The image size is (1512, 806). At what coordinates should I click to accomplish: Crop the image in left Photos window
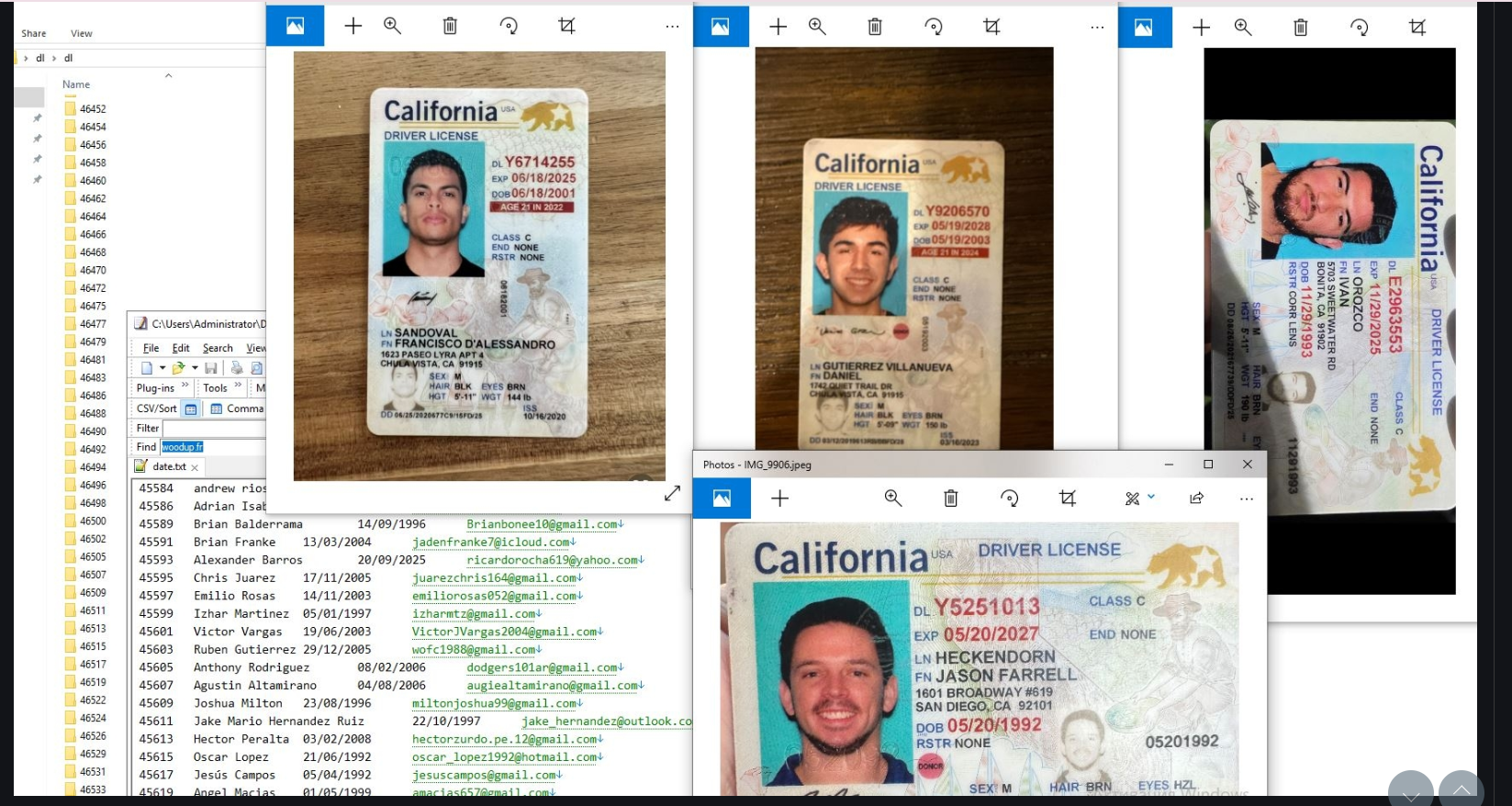566,26
